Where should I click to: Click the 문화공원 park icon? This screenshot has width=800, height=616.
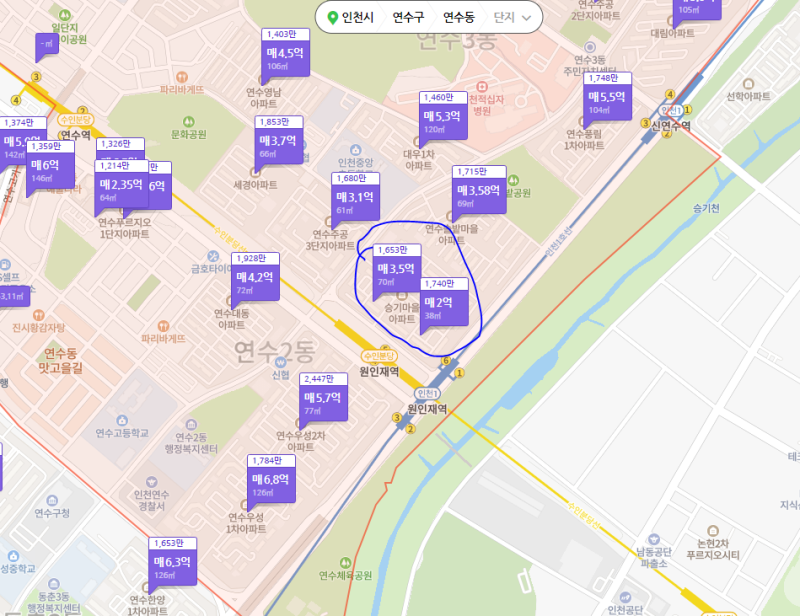(189, 122)
